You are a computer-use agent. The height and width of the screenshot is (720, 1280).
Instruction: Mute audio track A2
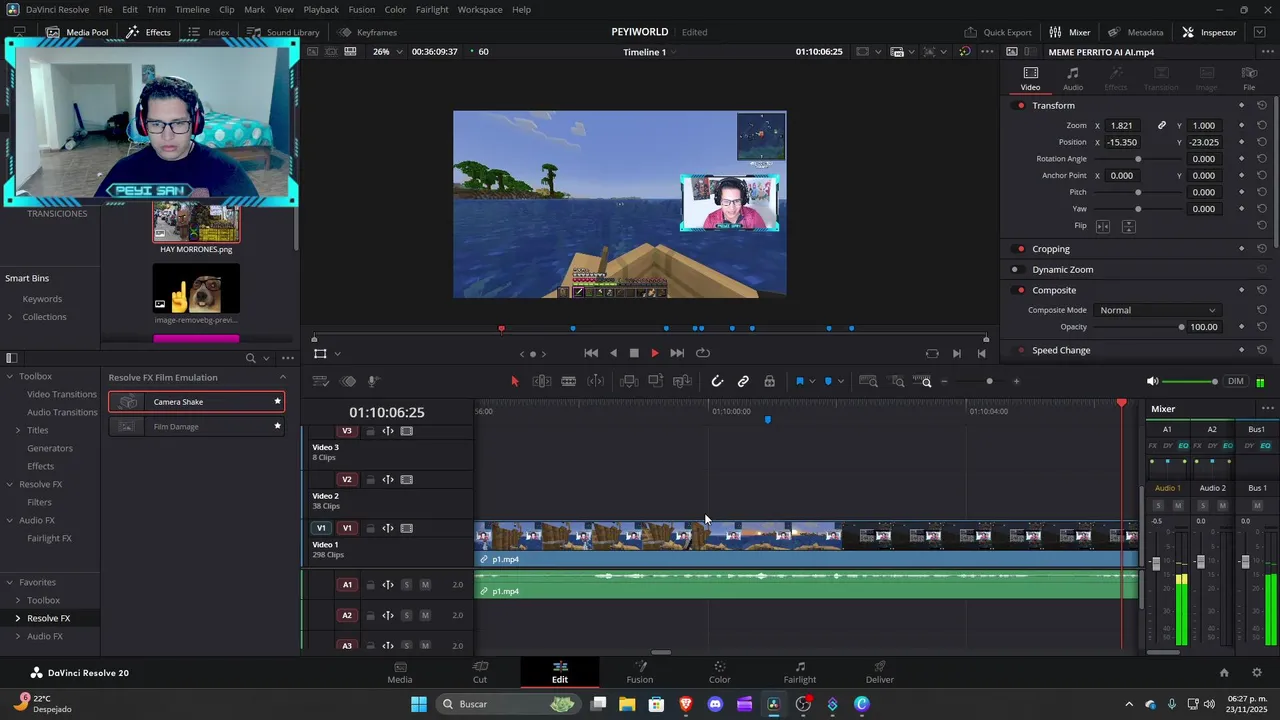coord(425,615)
